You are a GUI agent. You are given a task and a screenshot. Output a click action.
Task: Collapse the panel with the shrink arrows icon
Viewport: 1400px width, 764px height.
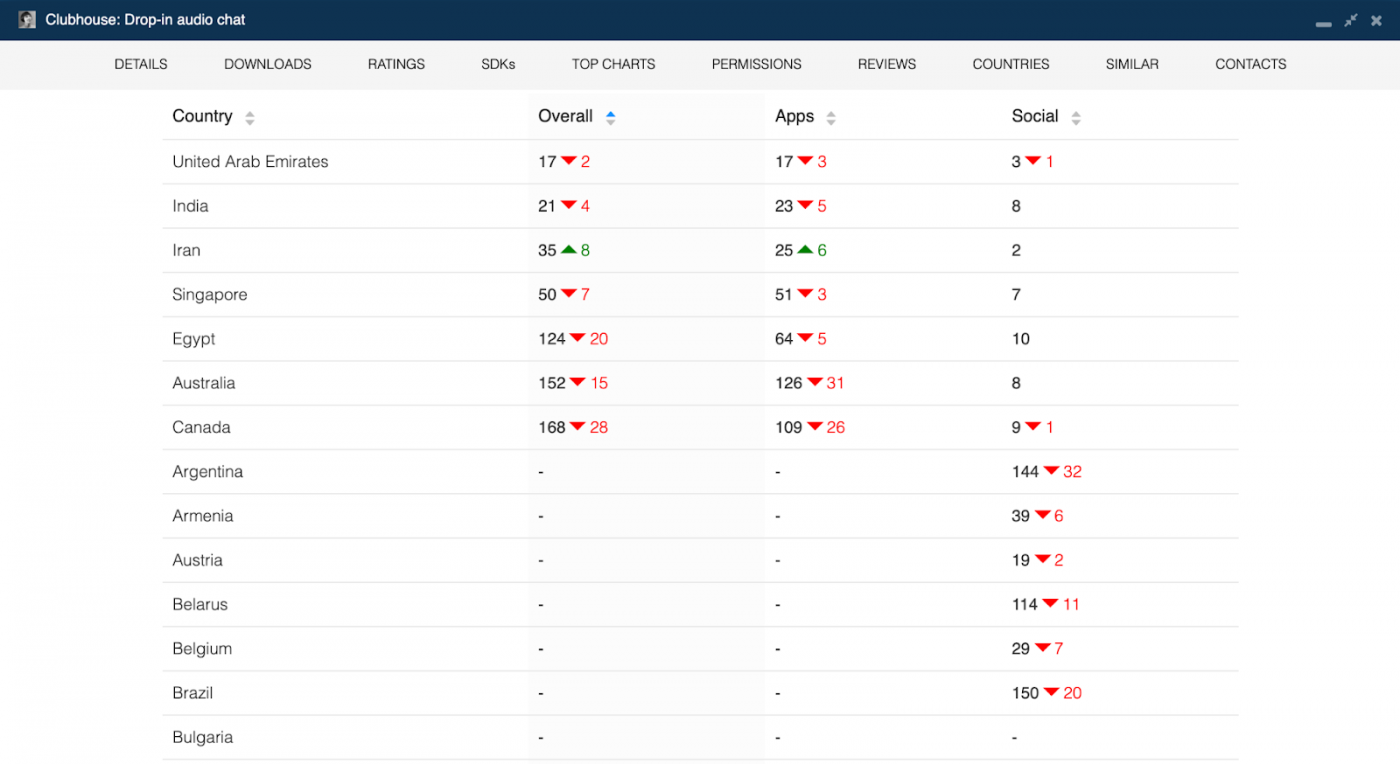pos(1351,20)
